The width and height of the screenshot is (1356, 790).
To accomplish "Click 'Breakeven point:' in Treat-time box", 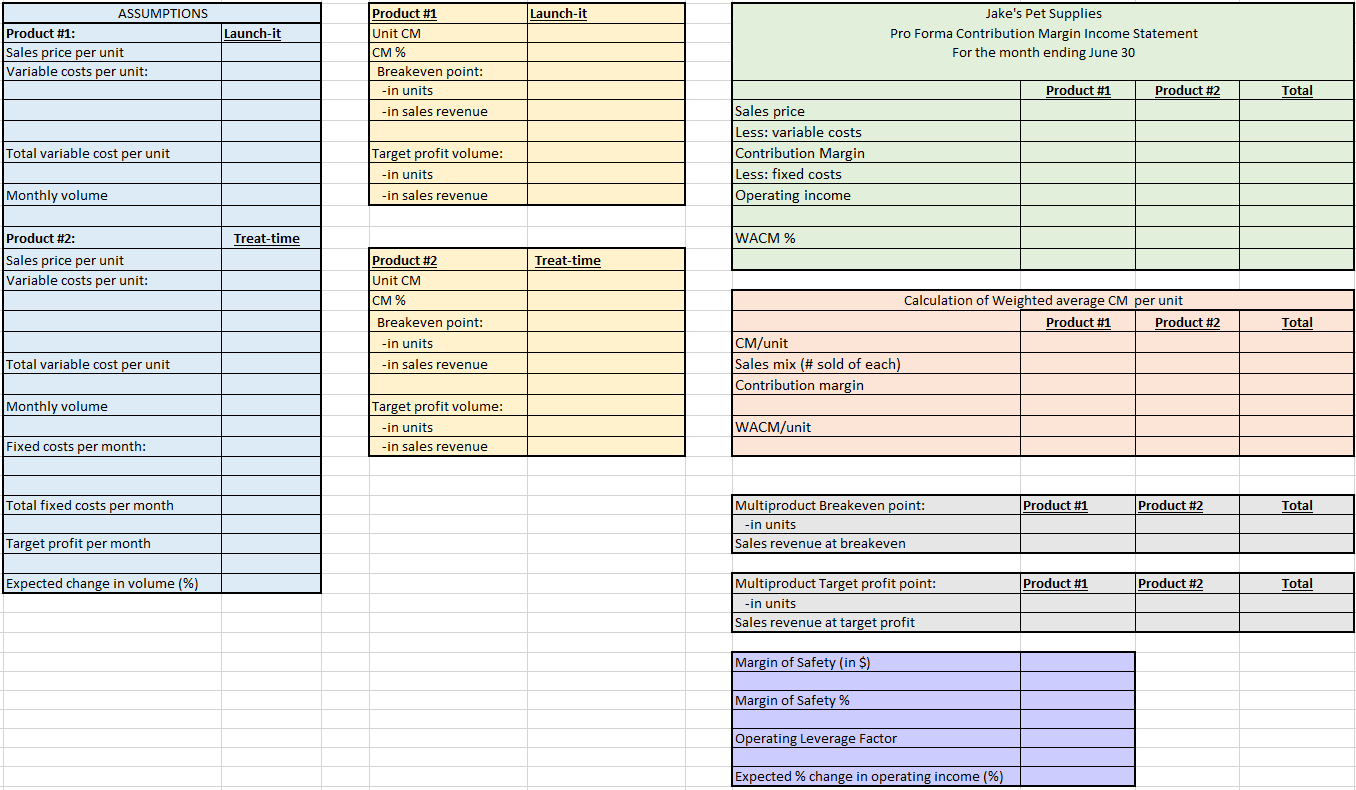I will coord(430,322).
